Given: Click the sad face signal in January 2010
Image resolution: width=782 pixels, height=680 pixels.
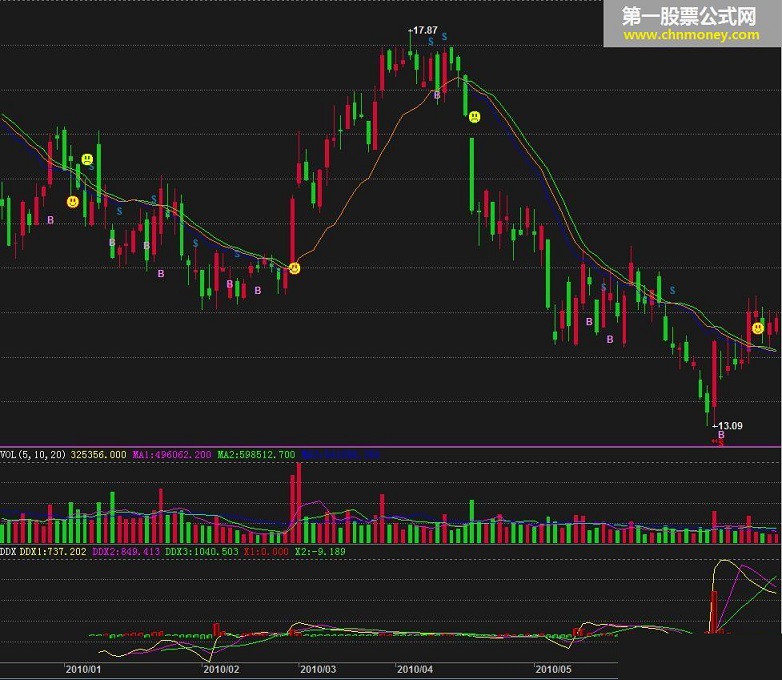Looking at the screenshot, I should click(x=87, y=160).
